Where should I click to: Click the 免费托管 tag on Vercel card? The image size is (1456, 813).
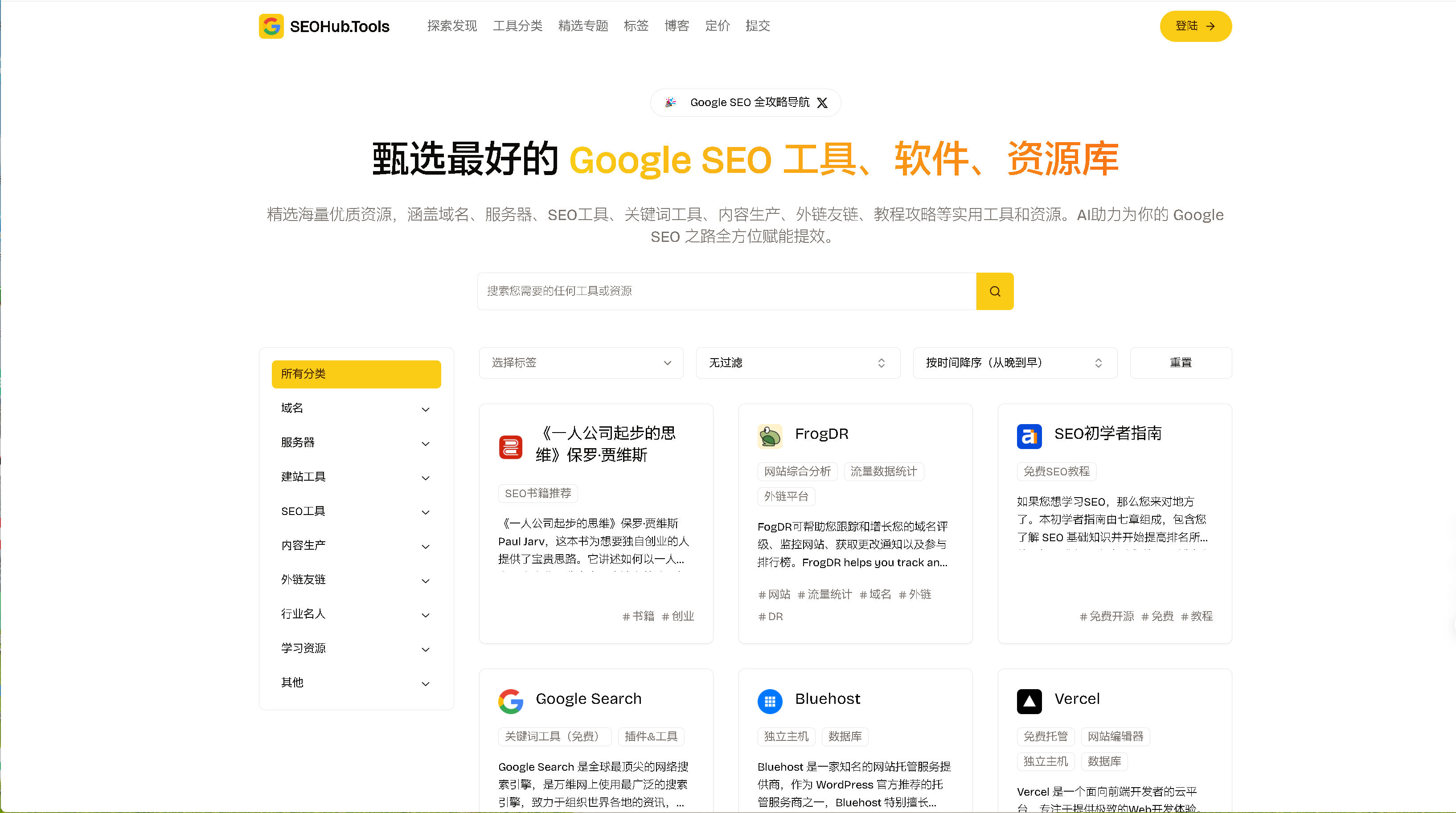click(x=1045, y=736)
